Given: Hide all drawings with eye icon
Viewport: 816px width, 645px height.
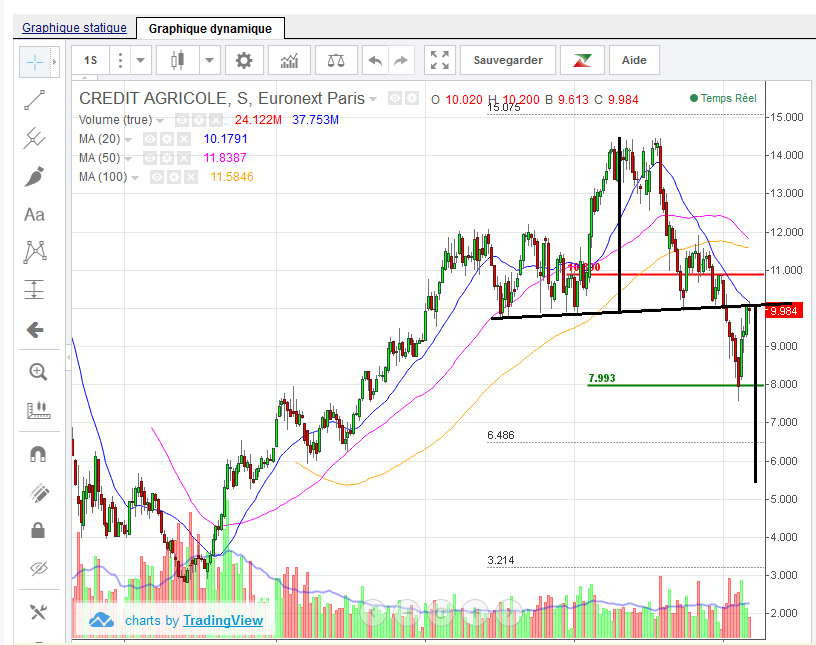Looking at the screenshot, I should coord(38,569).
